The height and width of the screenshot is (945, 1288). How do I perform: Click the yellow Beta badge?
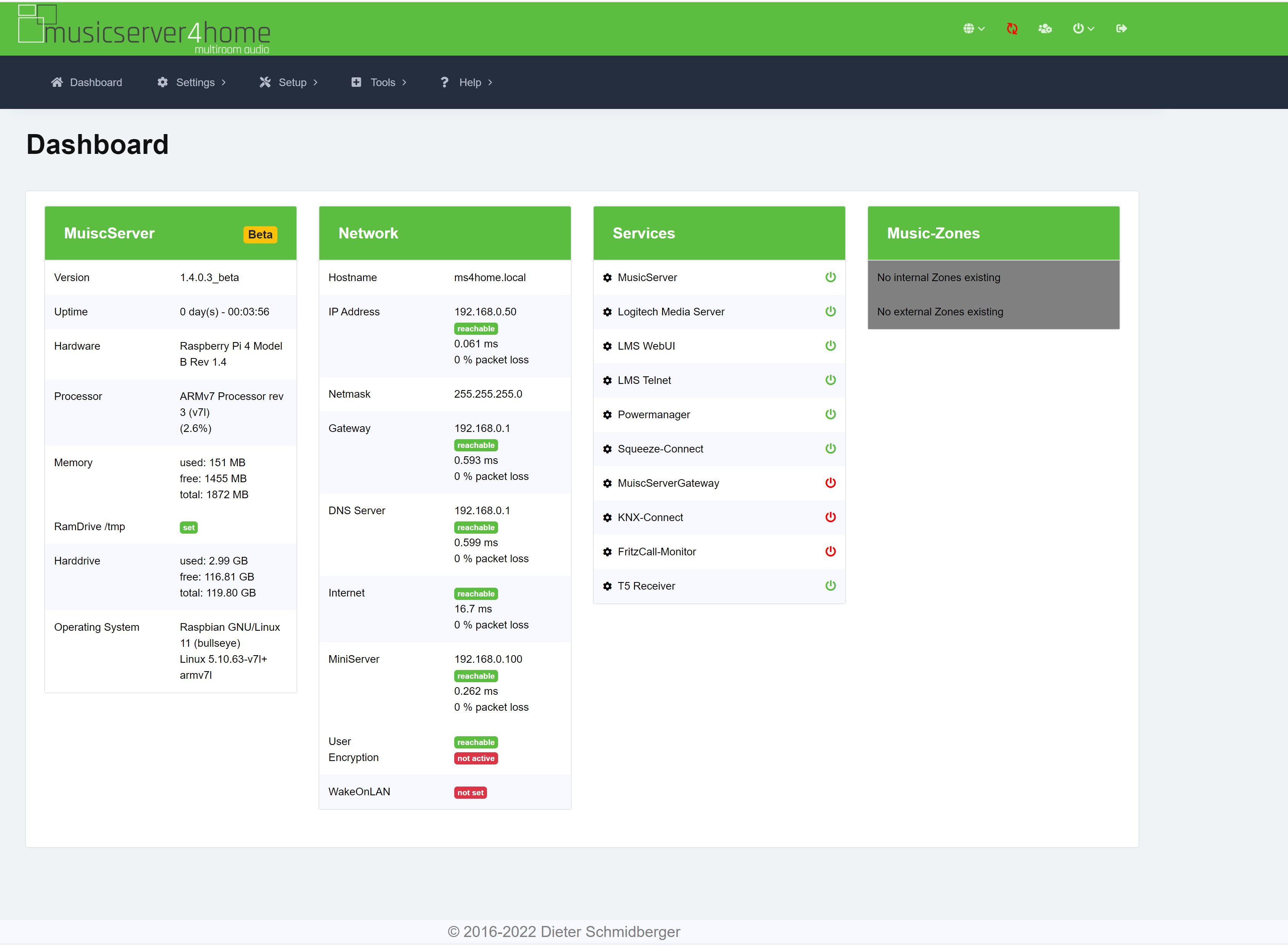pos(260,235)
